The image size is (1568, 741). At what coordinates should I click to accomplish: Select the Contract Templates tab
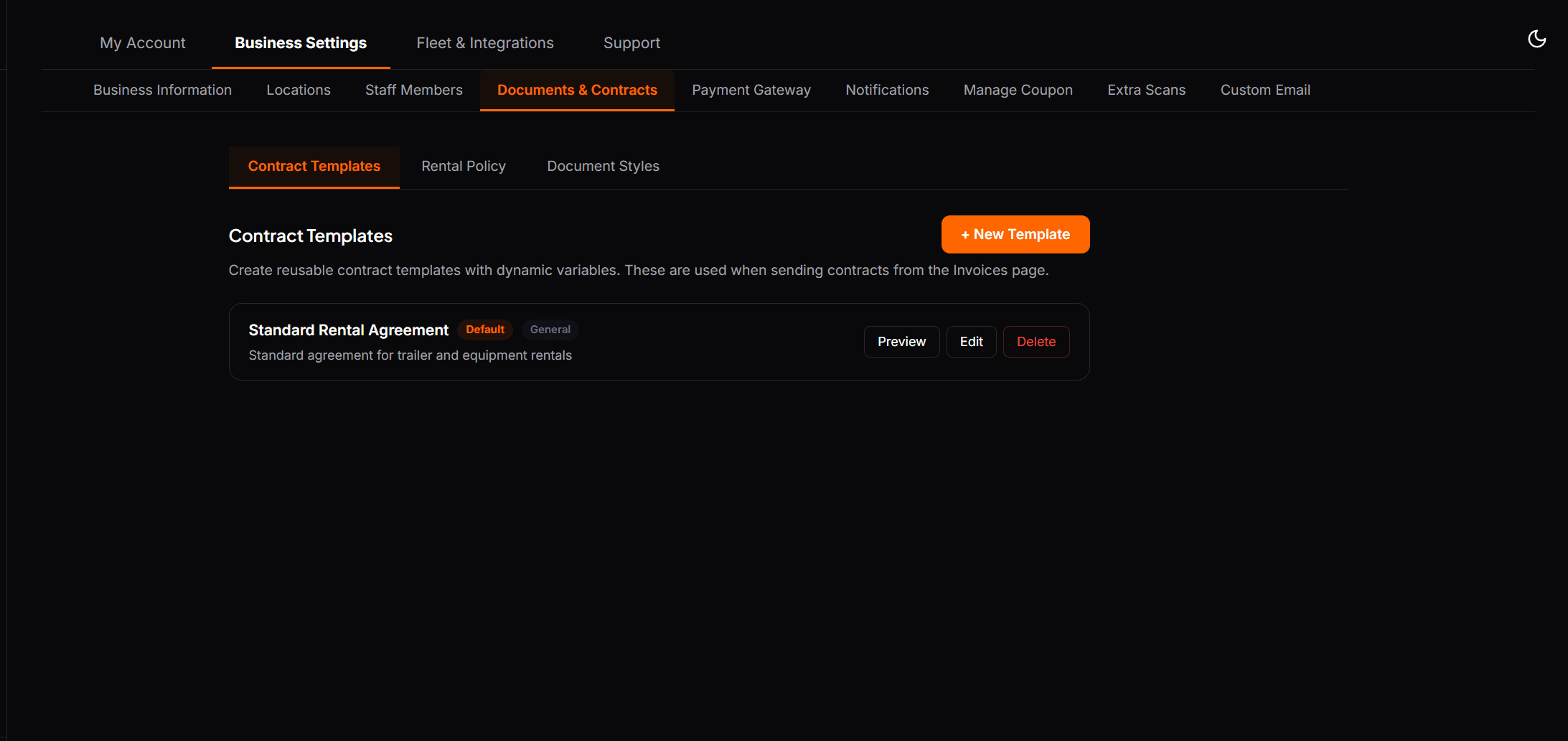point(314,166)
